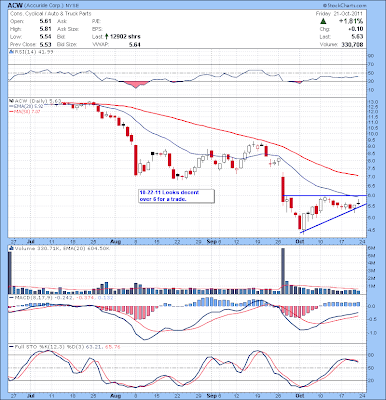Viewport: 386px width, 400px height.
Task: Click the P/E label
Action: click(96, 21)
